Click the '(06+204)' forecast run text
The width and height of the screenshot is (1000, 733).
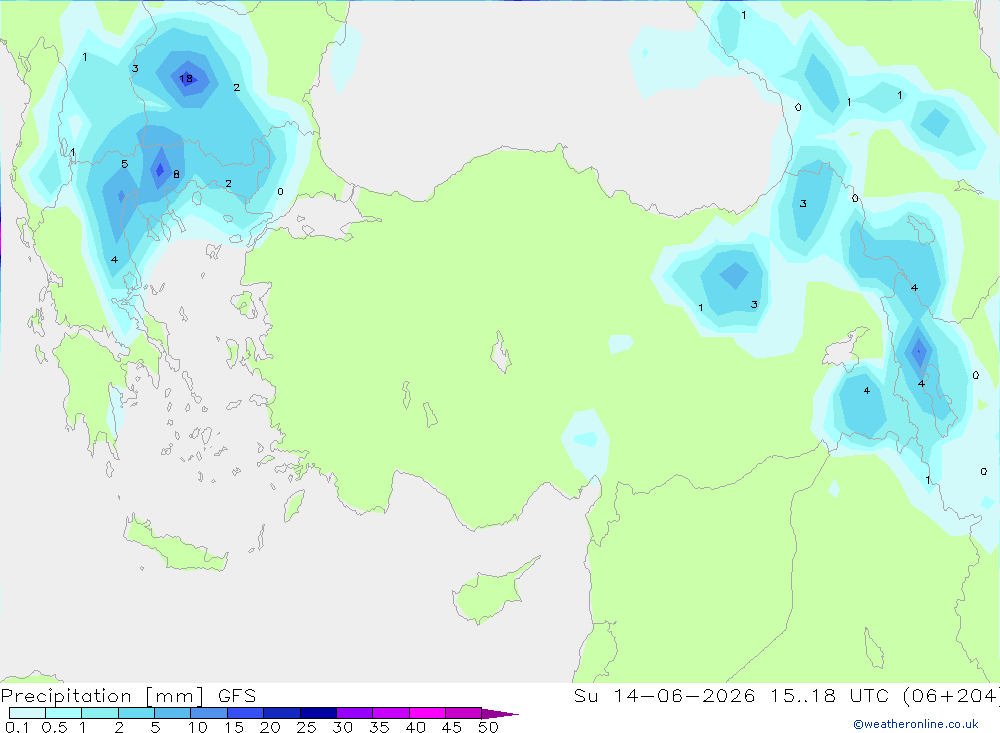click(951, 695)
